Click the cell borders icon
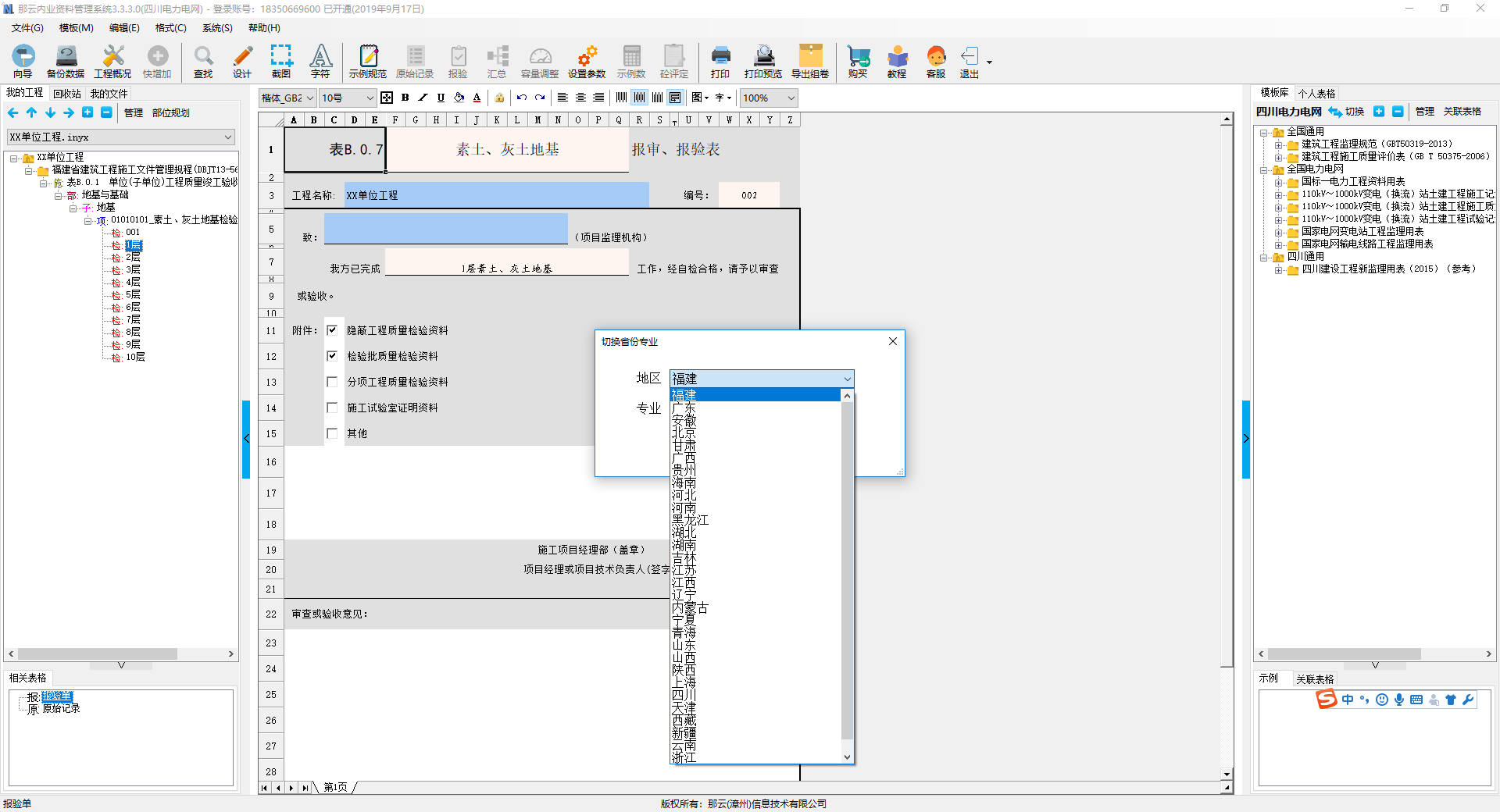 pos(387,98)
